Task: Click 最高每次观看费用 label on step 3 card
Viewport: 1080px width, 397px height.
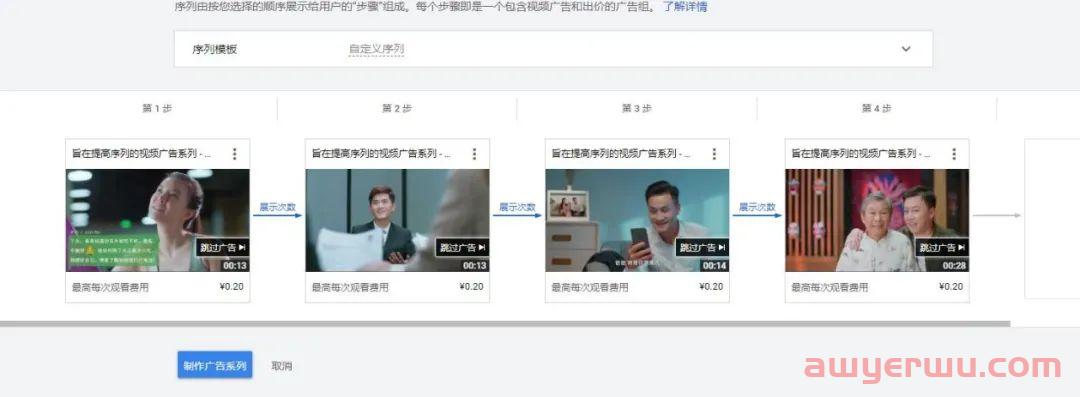Action: (590, 287)
